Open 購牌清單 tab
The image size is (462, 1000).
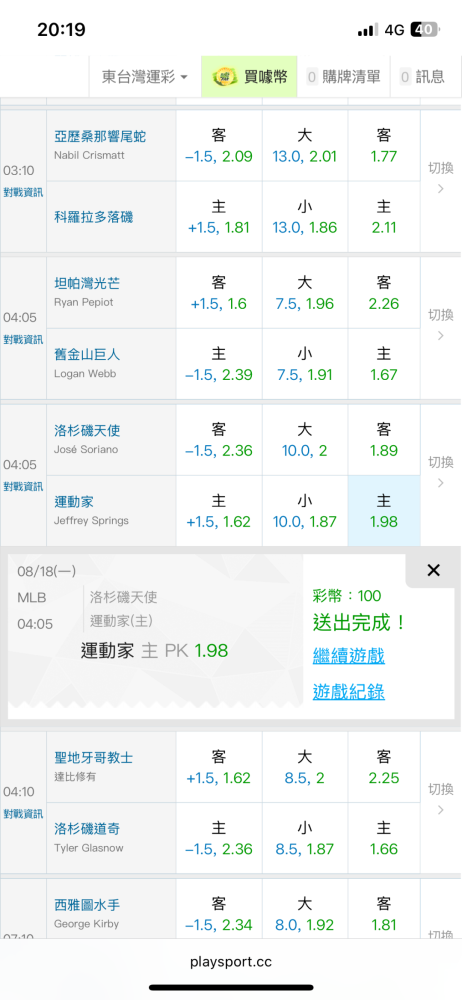[344, 77]
